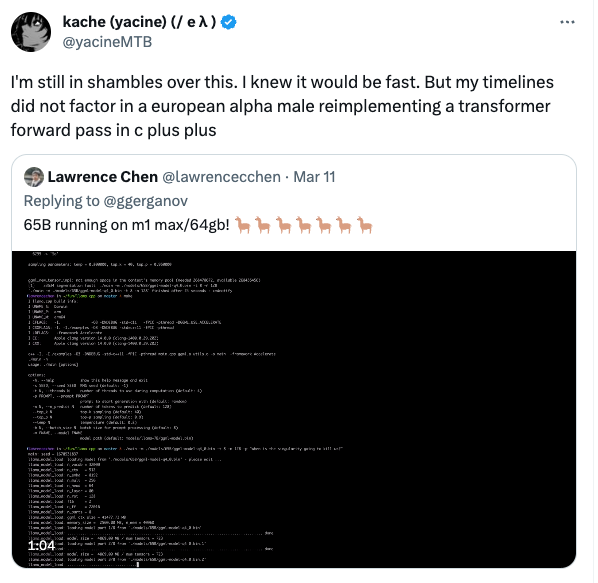Click the second llama emoji

pyautogui.click(x=263, y=225)
